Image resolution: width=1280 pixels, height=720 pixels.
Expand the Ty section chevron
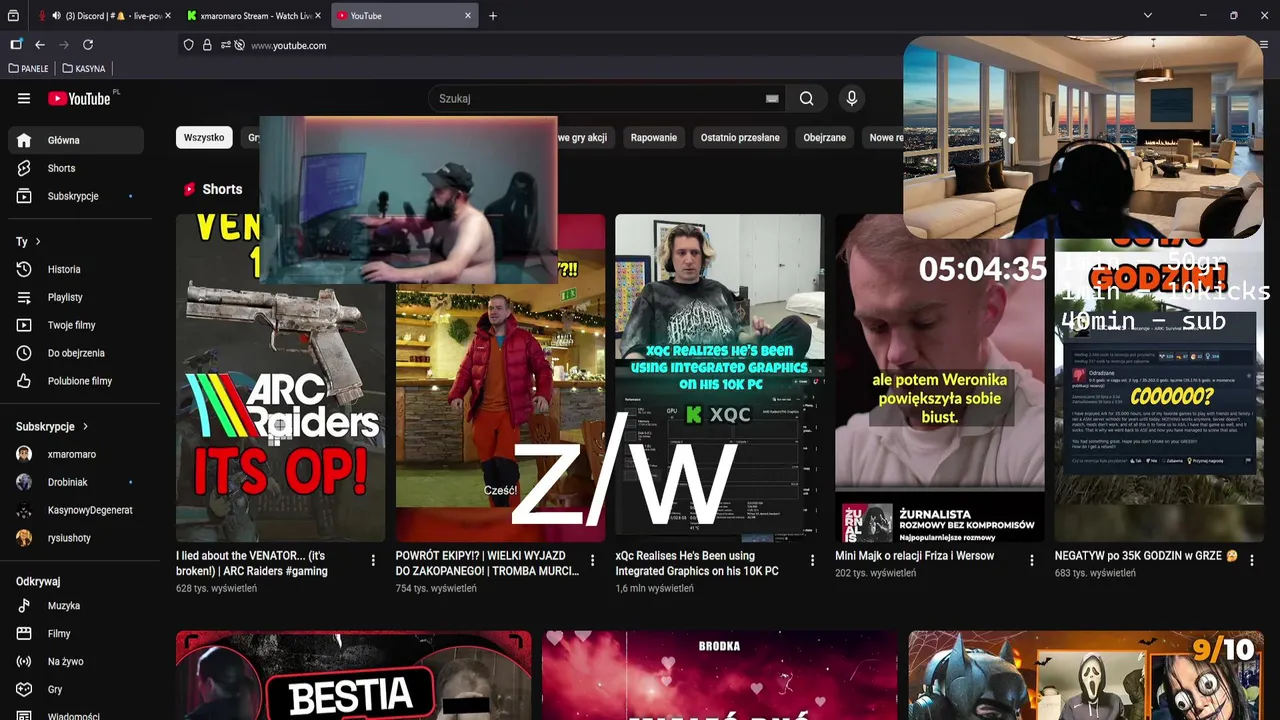click(x=38, y=242)
